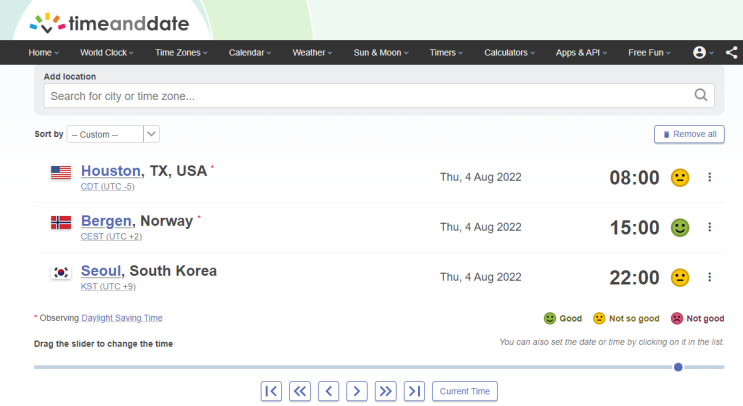Open the KST (UTC +9) time zone link
743x406 pixels.
[x=108, y=287]
